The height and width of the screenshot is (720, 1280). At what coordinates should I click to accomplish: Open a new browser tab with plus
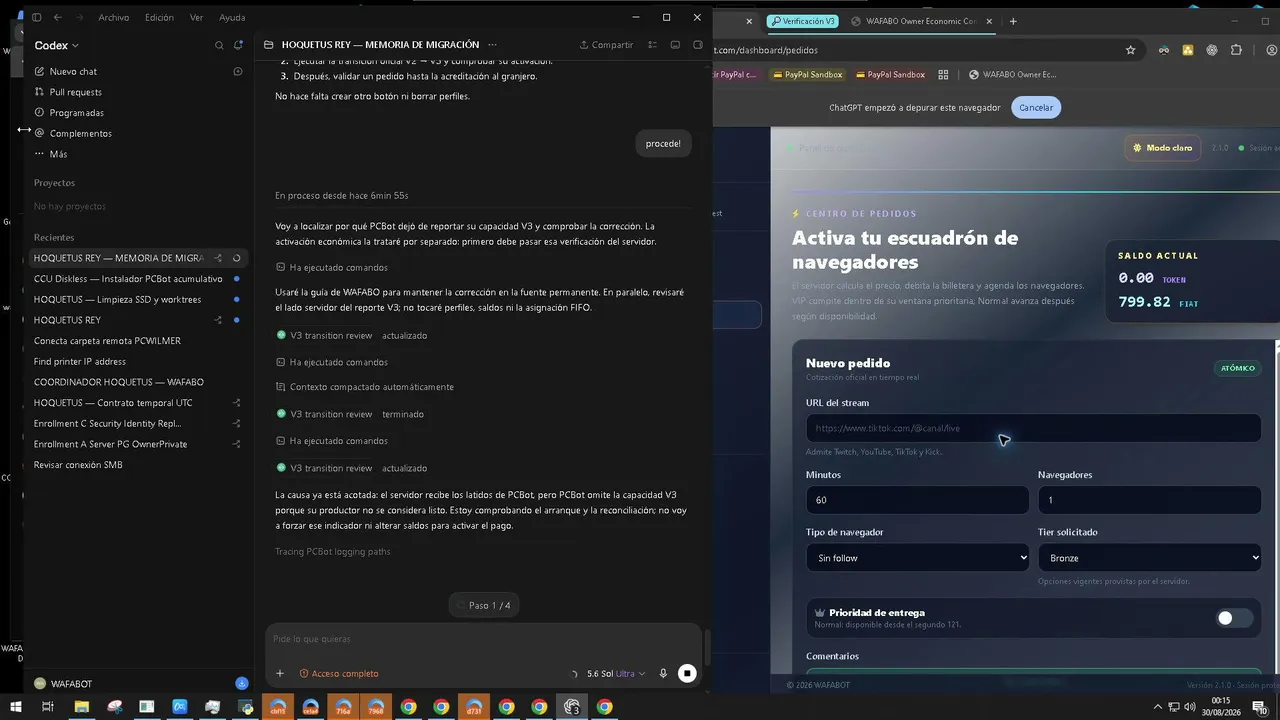[1013, 21]
